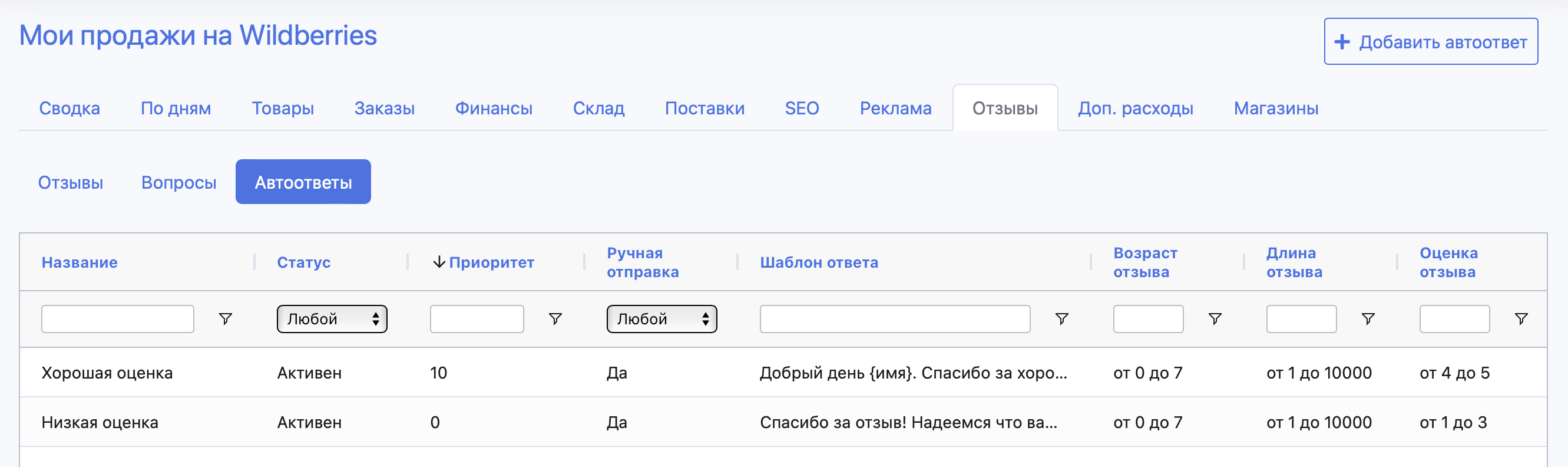Sort by Оценка отзыва column header
This screenshot has height=467, width=1568.
1448,262
